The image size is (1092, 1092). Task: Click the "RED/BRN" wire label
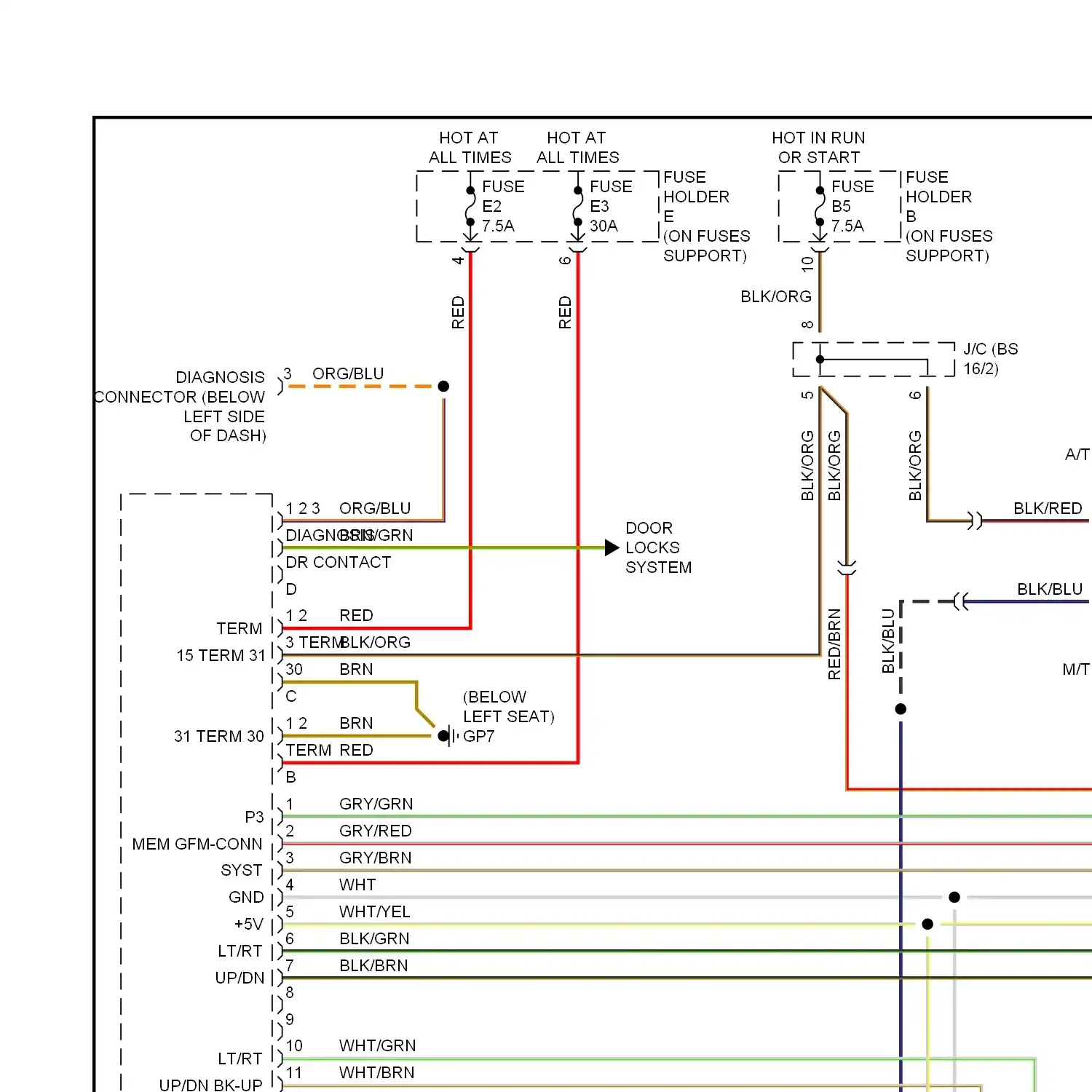pyautogui.click(x=834, y=644)
